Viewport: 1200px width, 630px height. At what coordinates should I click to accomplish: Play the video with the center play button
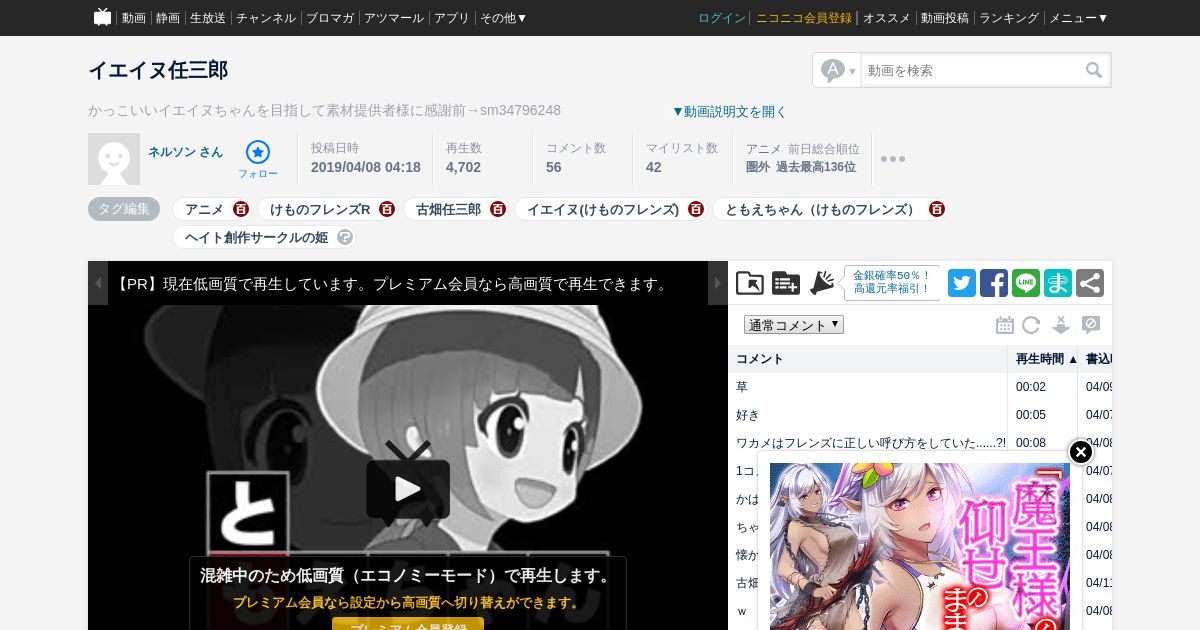(408, 488)
